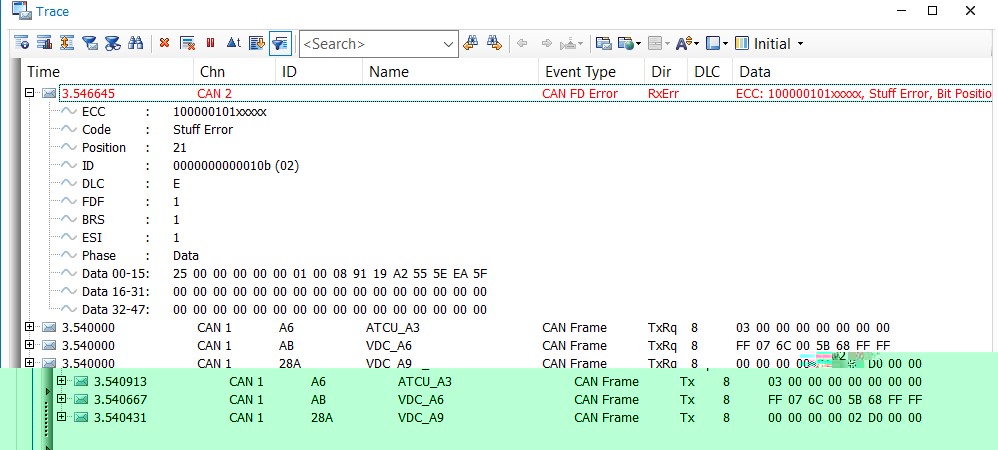This screenshot has height=450, width=998.
Task: Click the Name column header
Action: click(451, 72)
